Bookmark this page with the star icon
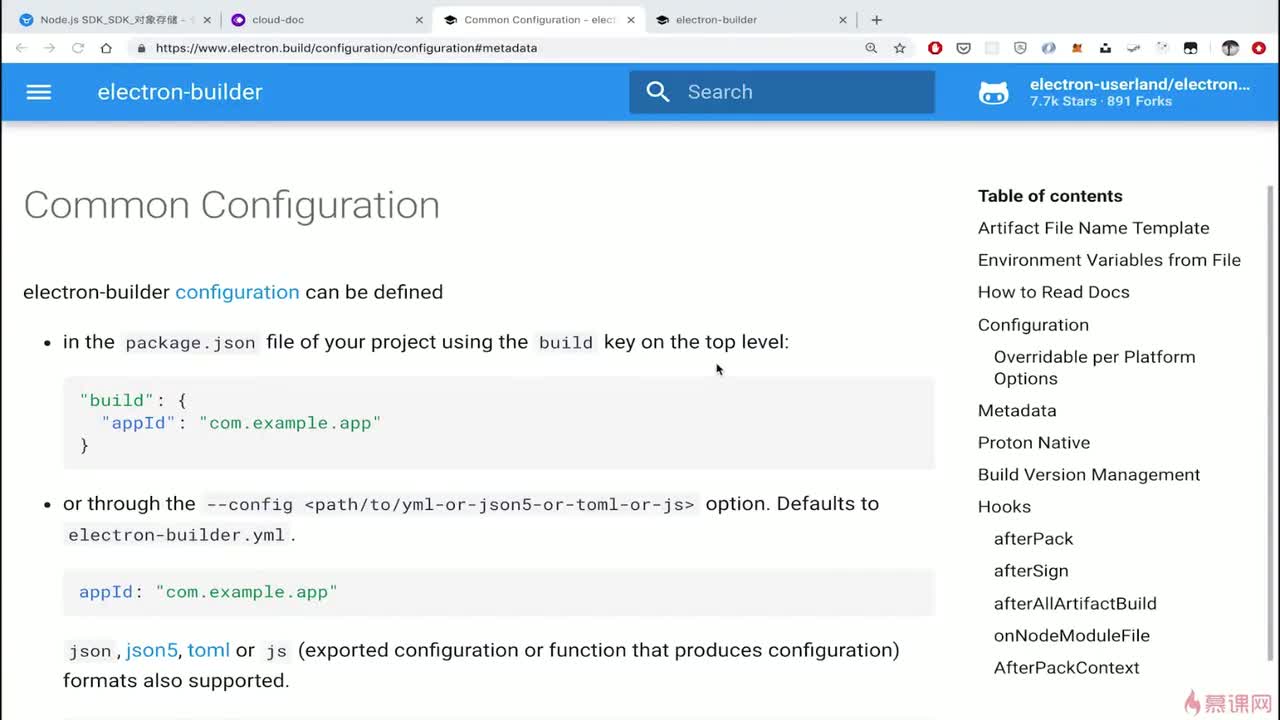1280x720 pixels. [x=899, y=48]
